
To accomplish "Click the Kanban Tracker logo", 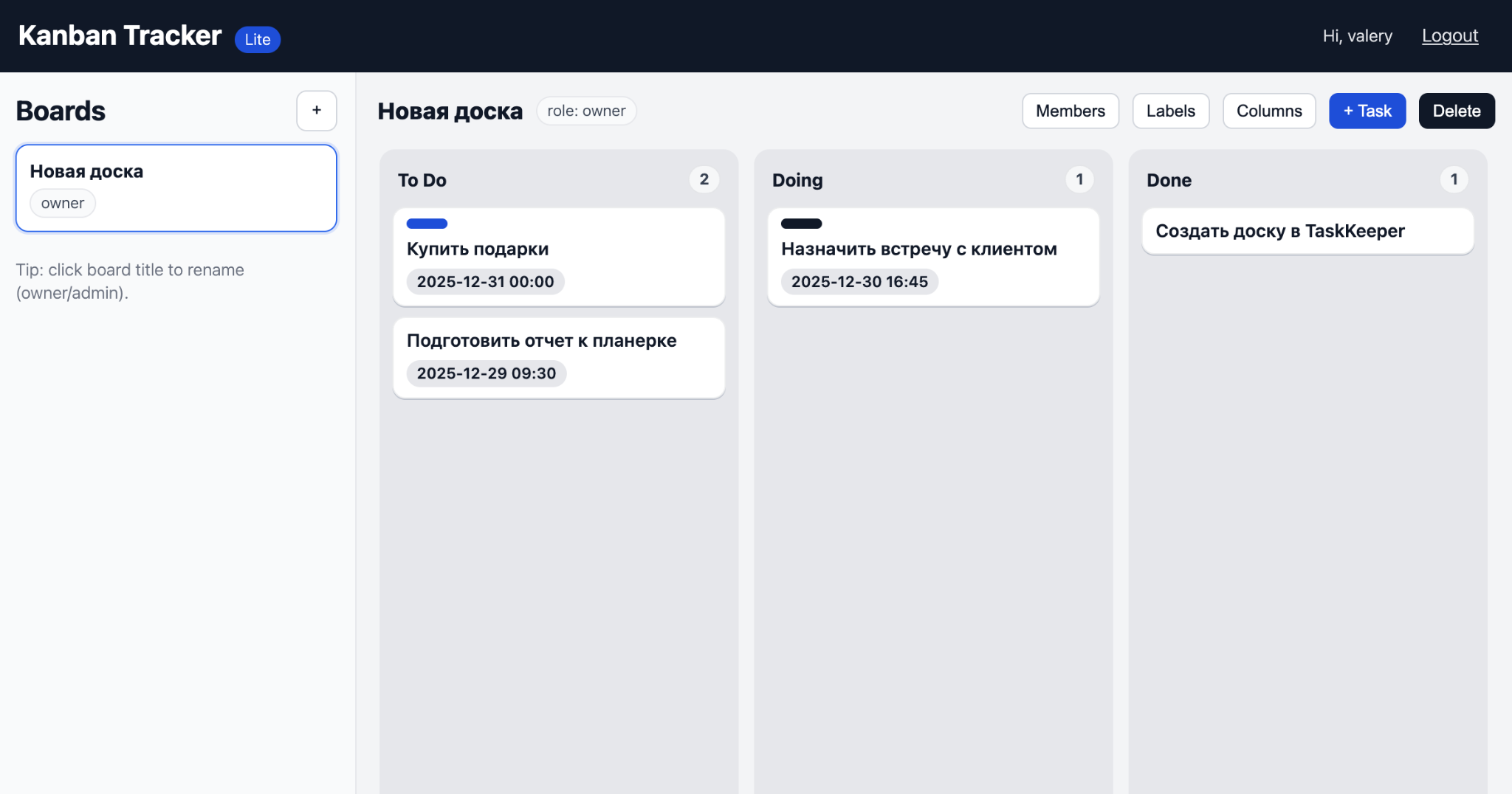I will [119, 35].
